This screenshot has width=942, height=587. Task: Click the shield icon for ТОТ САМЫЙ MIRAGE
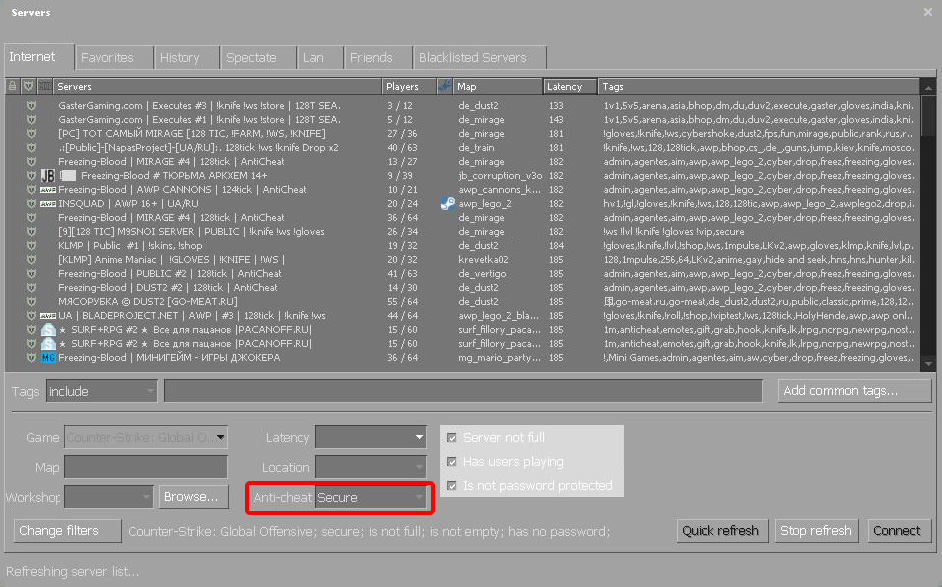pos(31,133)
